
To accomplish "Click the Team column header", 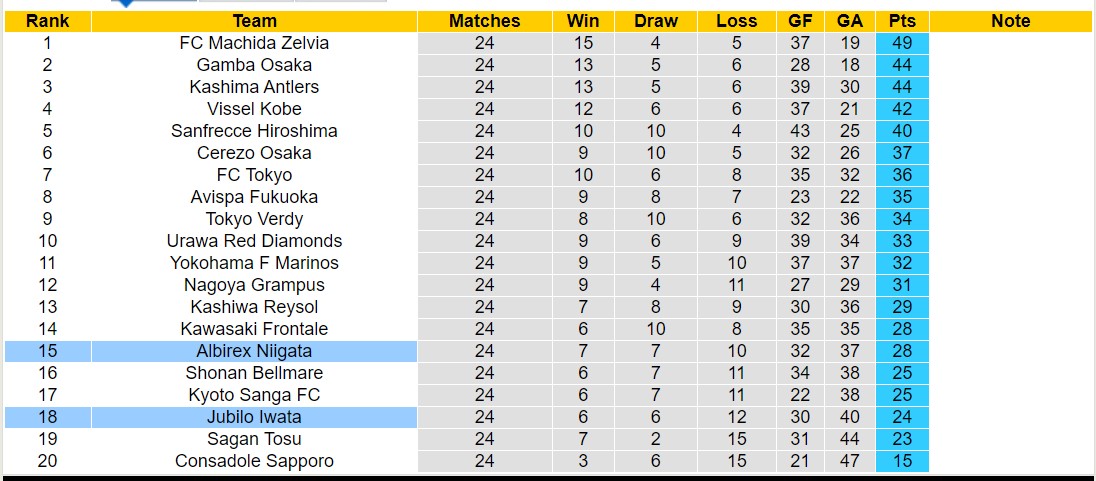I will 254,21.
